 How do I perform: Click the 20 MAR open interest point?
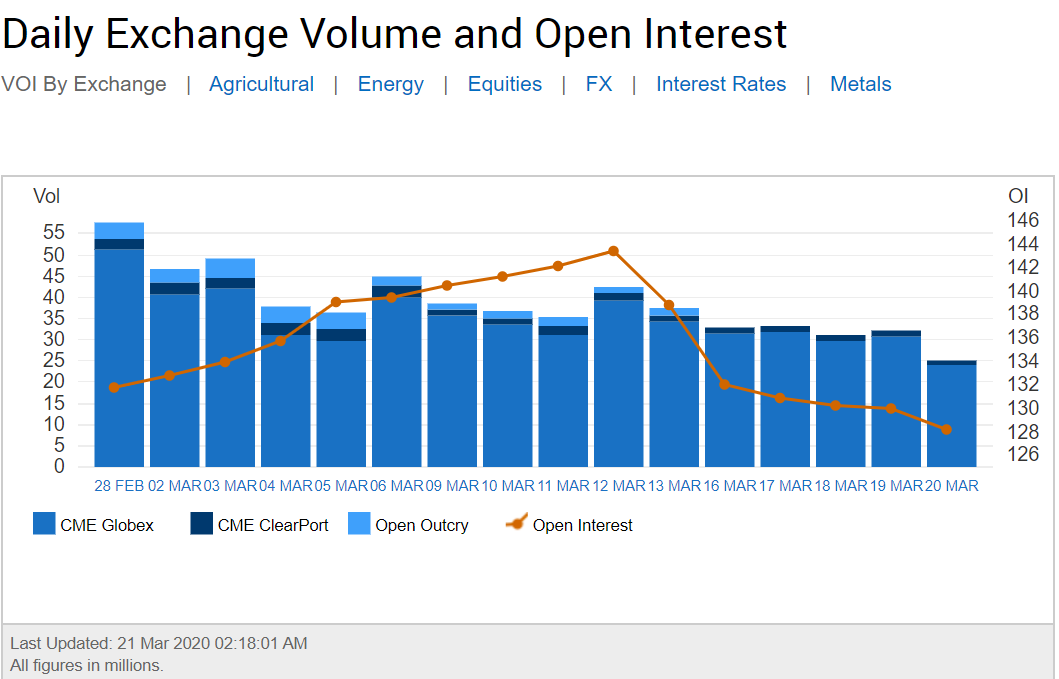pos(946,430)
